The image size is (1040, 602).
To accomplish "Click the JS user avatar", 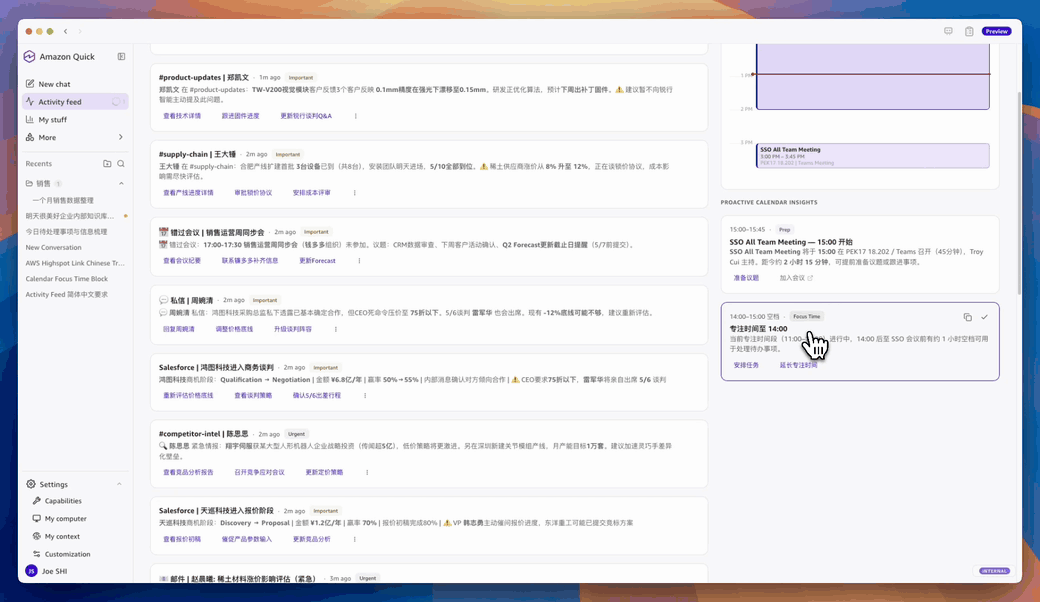I will [x=31, y=571].
